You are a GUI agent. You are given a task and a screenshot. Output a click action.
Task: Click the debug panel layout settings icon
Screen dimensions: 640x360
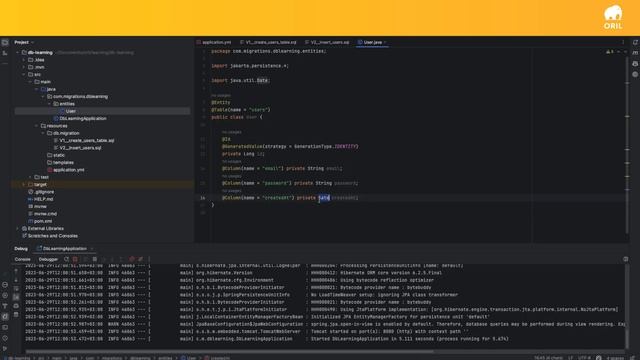pyautogui.click(x=626, y=259)
